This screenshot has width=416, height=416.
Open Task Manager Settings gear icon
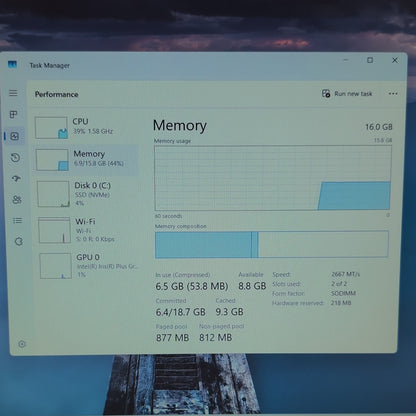click(22, 344)
